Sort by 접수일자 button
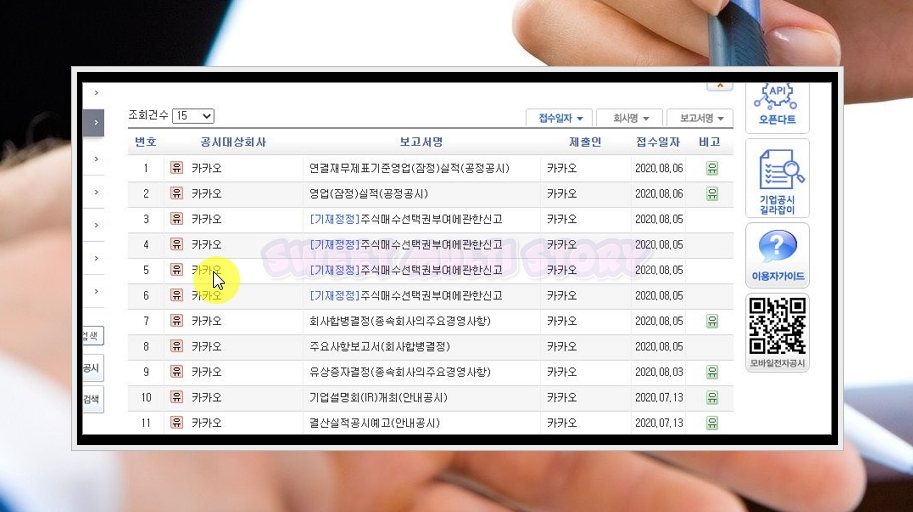This screenshot has width=913, height=512. pos(559,118)
